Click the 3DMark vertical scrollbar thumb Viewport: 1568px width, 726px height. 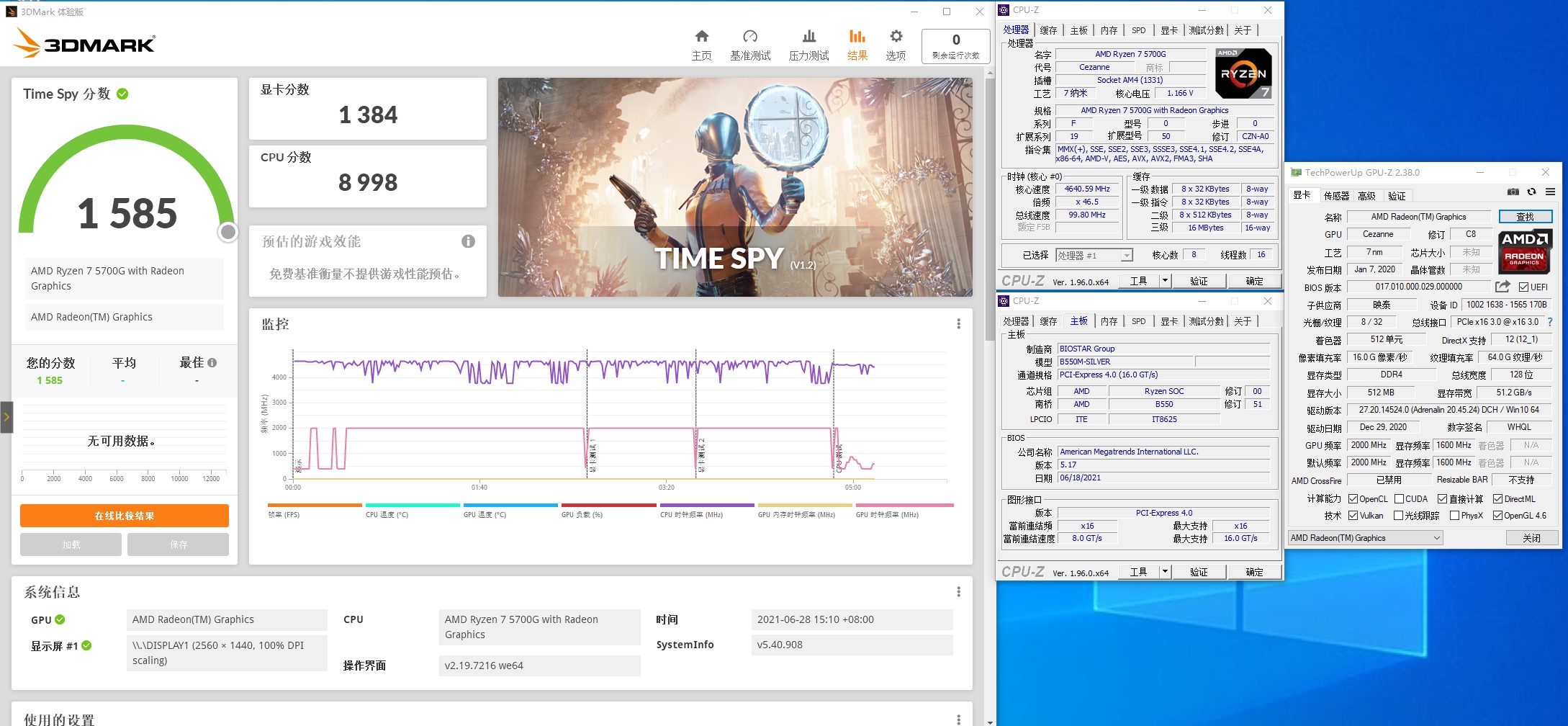(x=990, y=209)
